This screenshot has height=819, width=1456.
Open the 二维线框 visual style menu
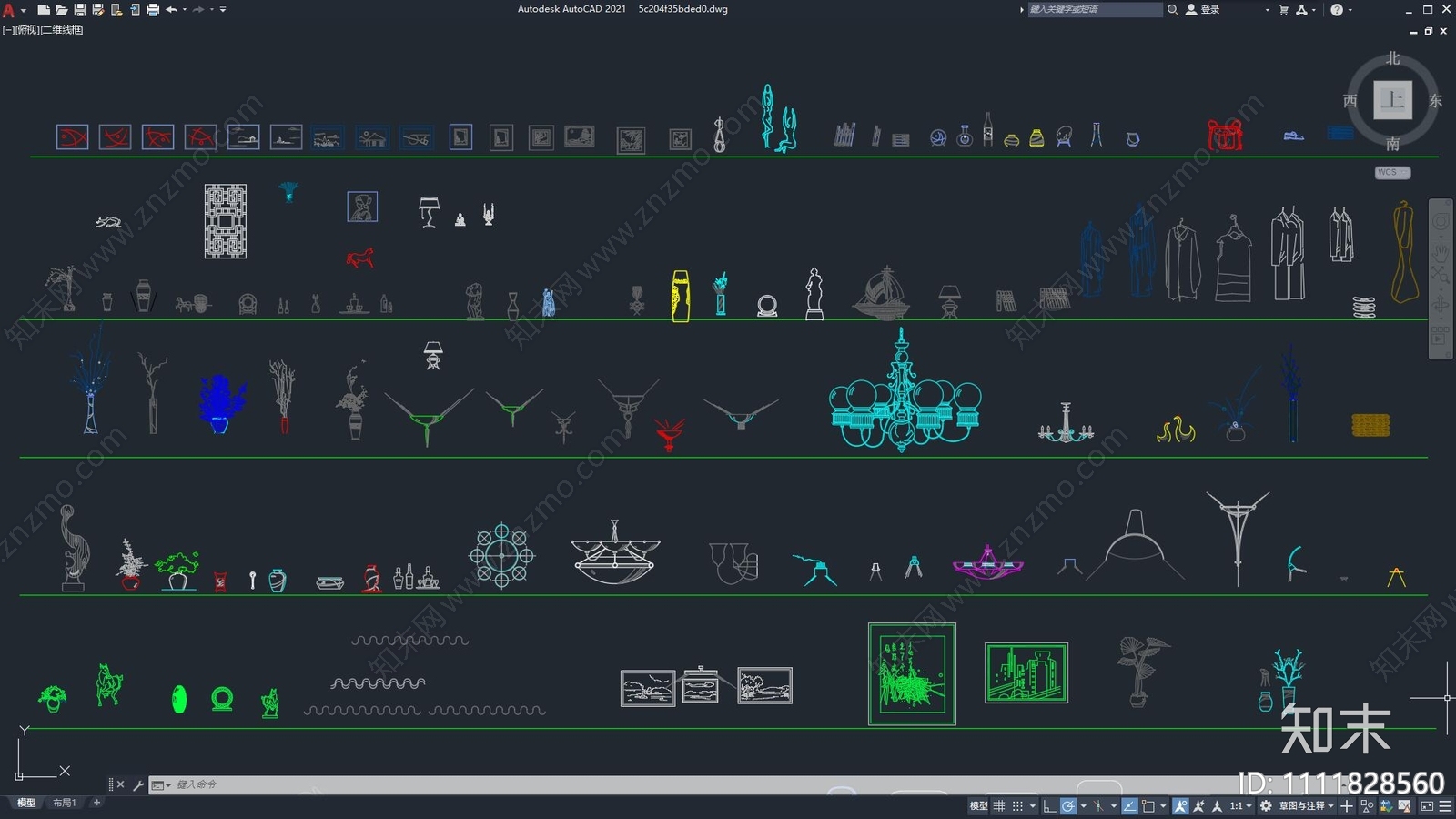63,30
